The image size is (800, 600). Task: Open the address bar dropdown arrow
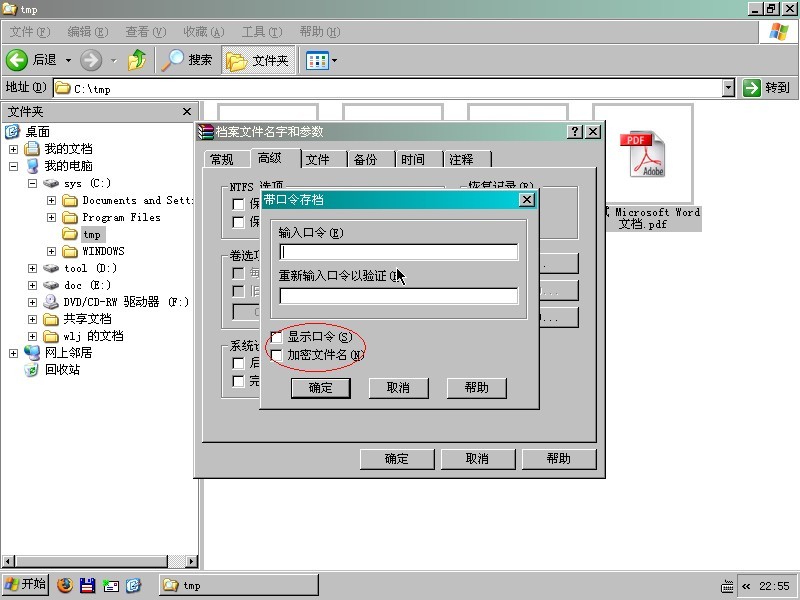[x=728, y=88]
